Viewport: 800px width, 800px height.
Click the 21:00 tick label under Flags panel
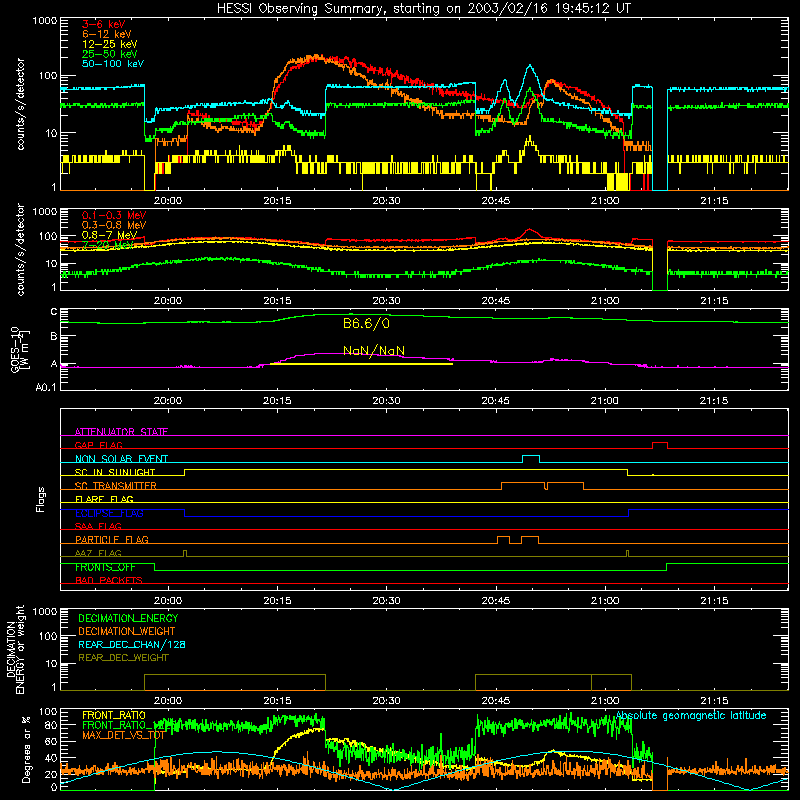click(605, 601)
